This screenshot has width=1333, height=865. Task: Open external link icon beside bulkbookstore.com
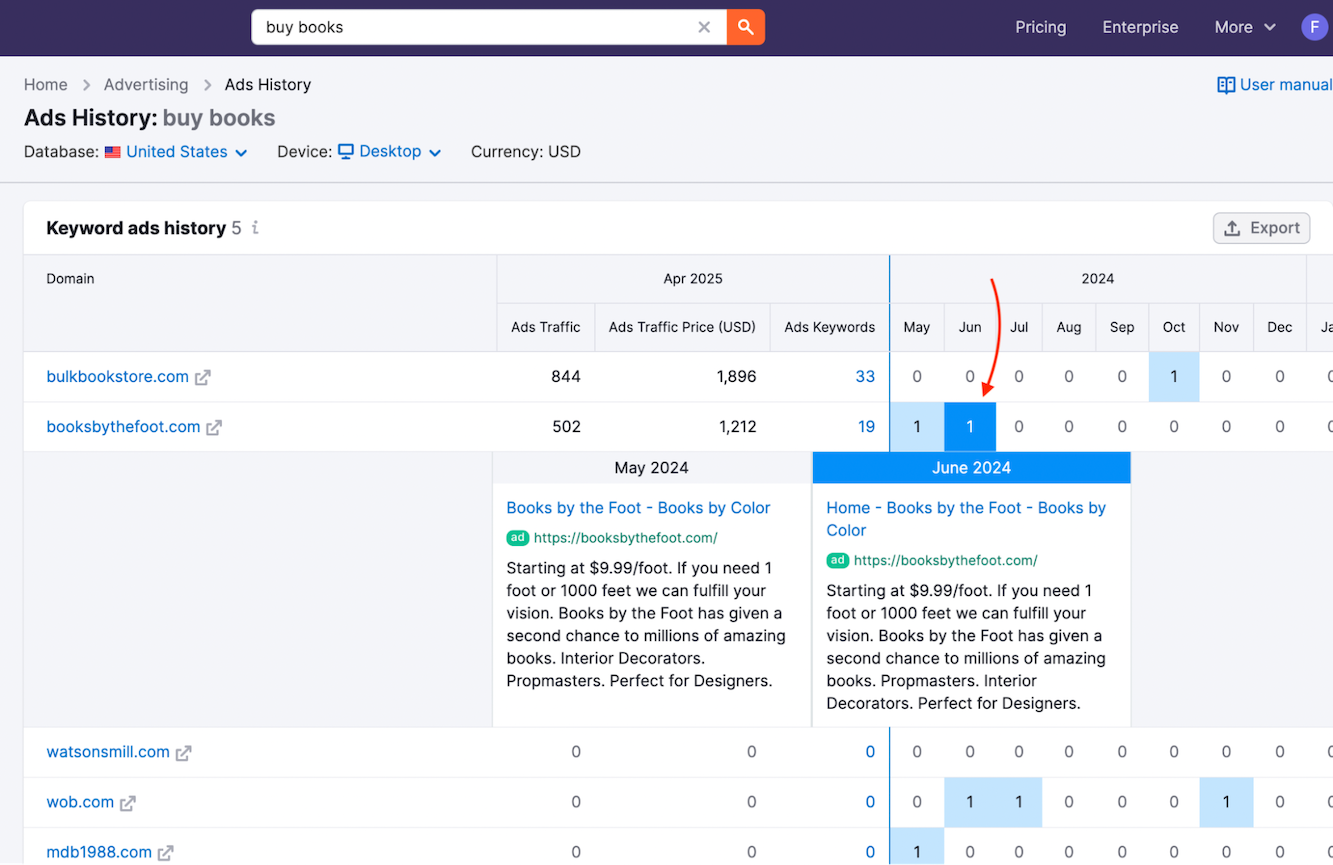coord(203,377)
